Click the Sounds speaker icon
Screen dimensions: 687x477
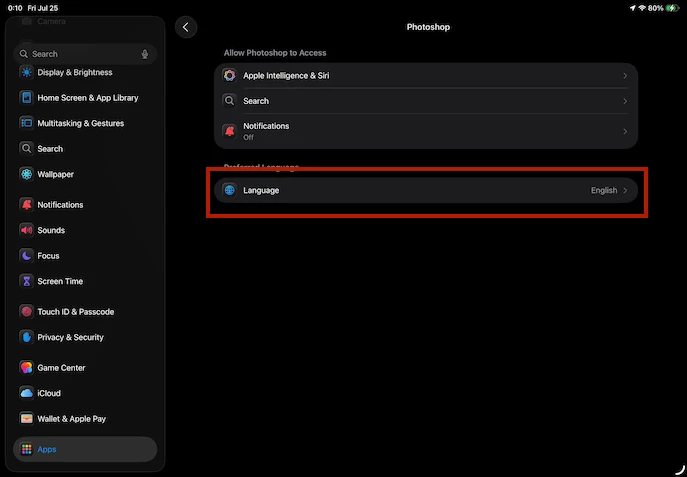[26, 230]
